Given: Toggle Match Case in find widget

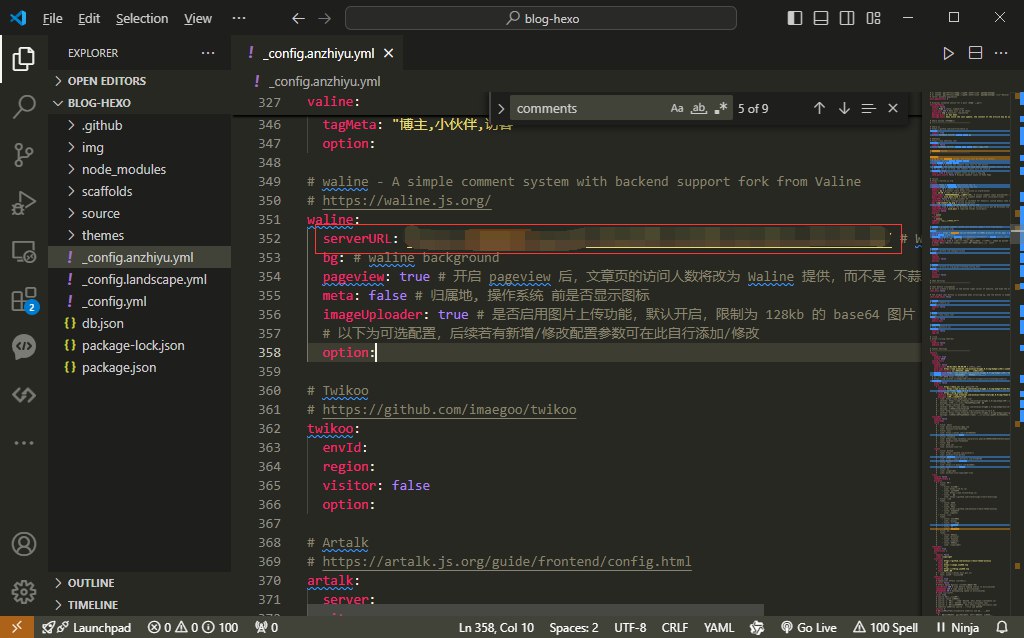Looking at the screenshot, I should pyautogui.click(x=677, y=108).
